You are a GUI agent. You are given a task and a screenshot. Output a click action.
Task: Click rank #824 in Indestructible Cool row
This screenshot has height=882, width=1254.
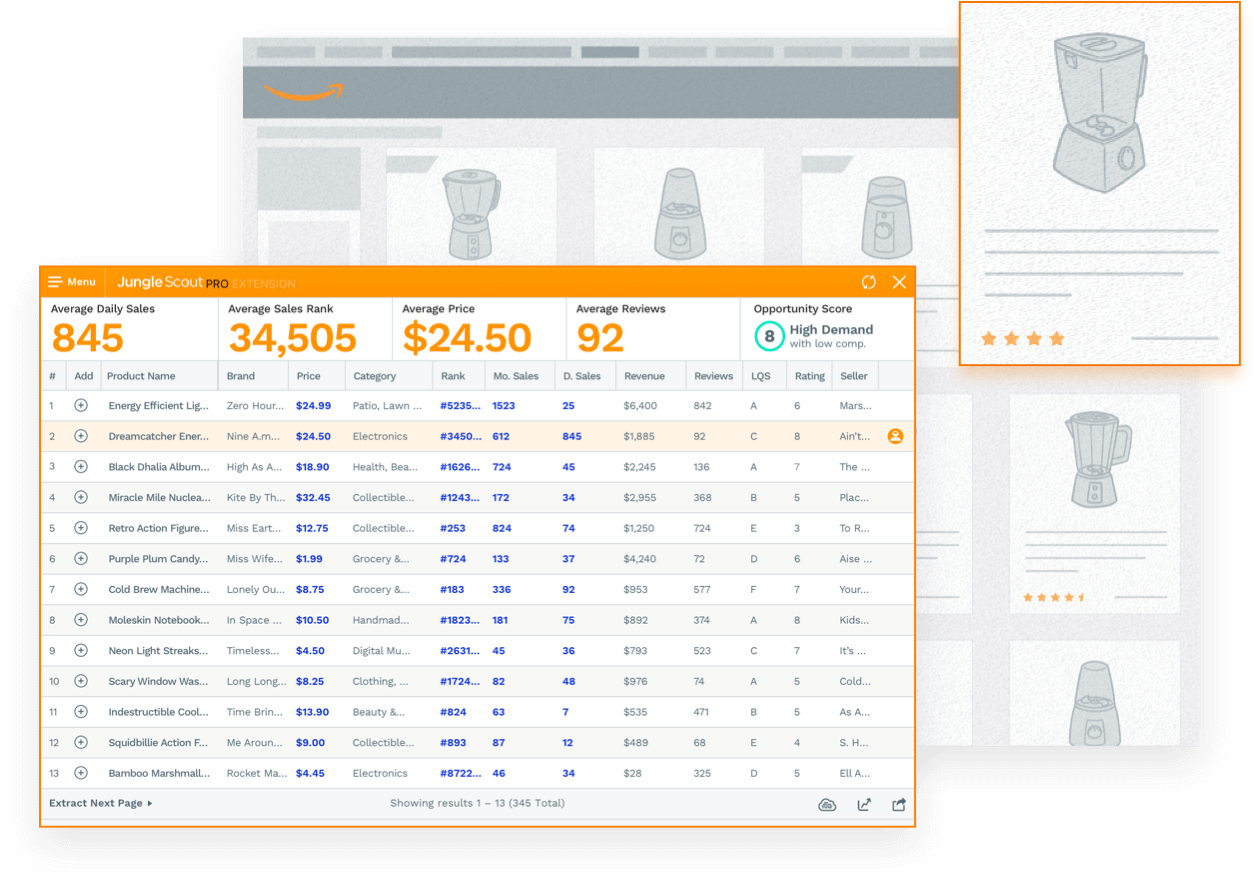pyautogui.click(x=453, y=712)
